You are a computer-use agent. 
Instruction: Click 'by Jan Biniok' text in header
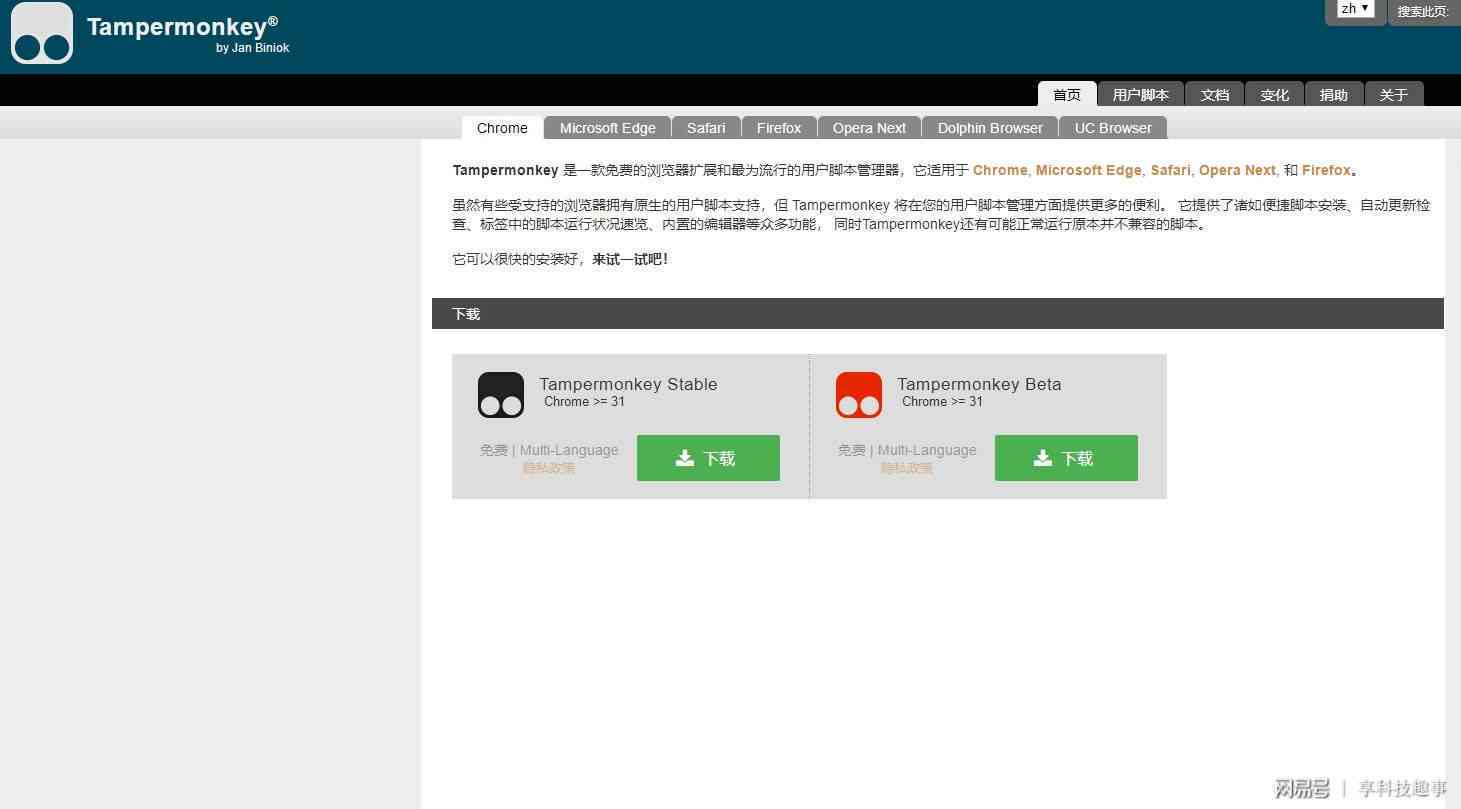click(x=252, y=48)
